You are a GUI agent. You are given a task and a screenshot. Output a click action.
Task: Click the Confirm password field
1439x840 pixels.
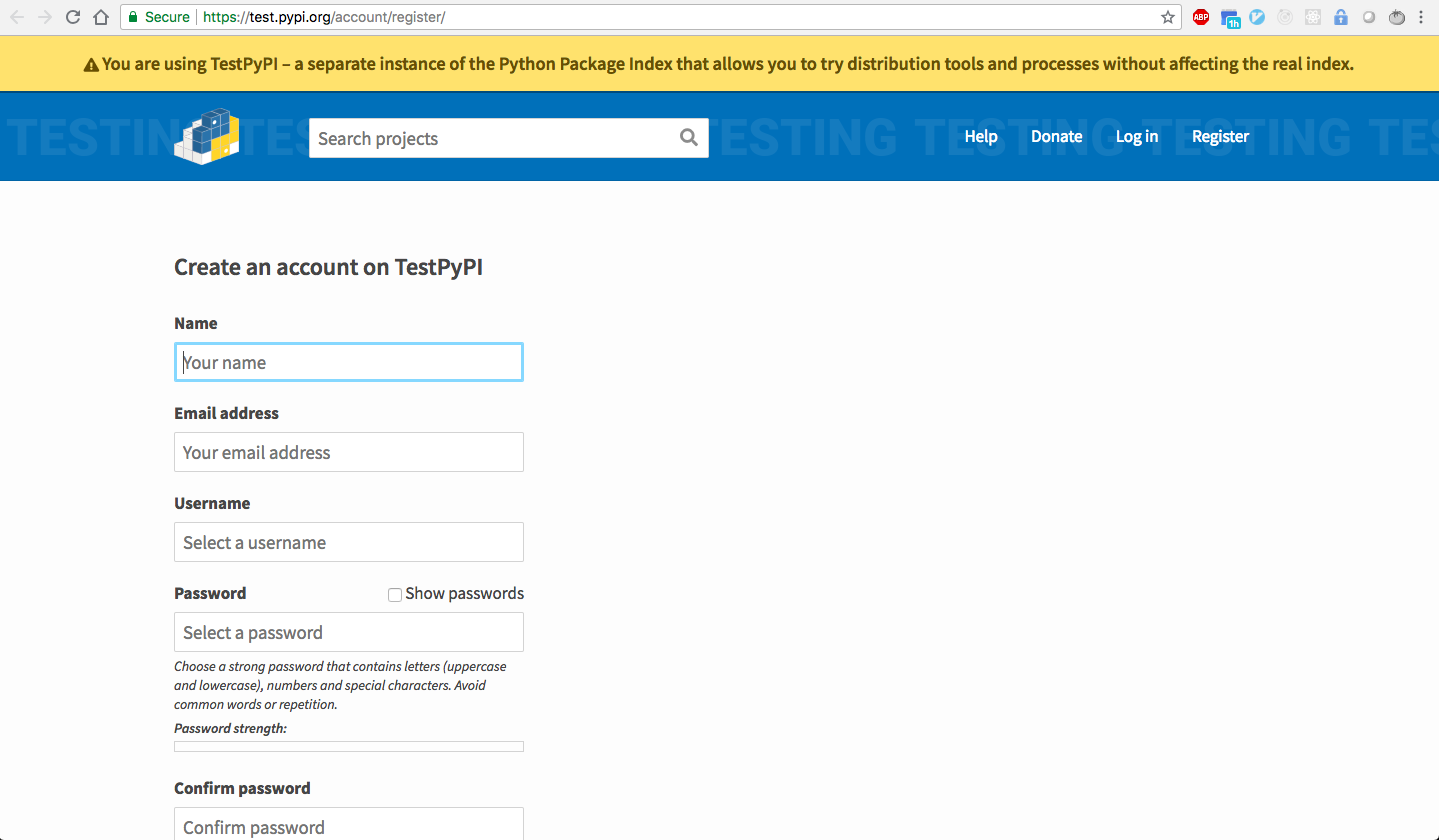tap(349, 824)
